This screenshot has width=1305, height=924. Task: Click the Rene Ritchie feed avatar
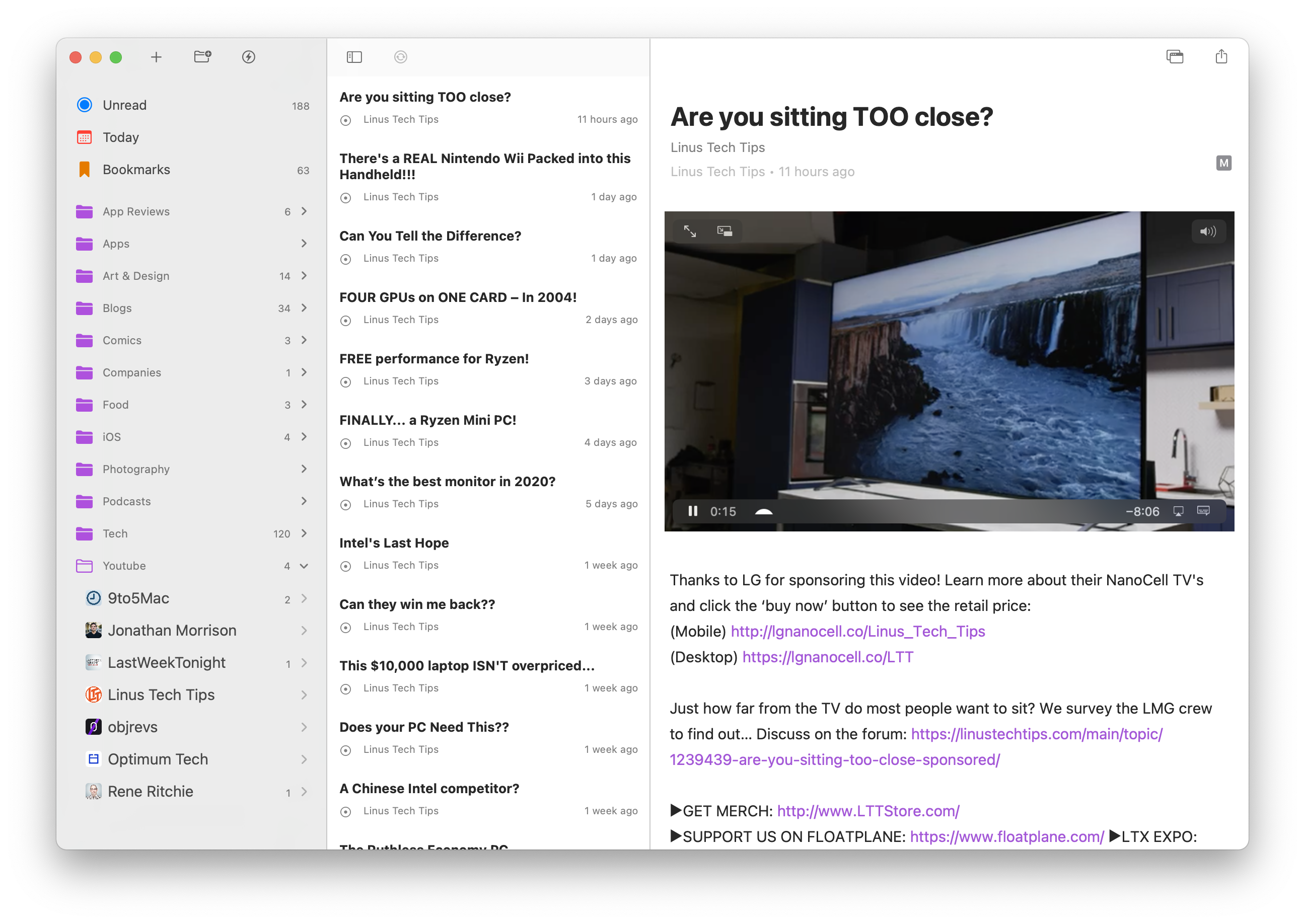coord(93,792)
